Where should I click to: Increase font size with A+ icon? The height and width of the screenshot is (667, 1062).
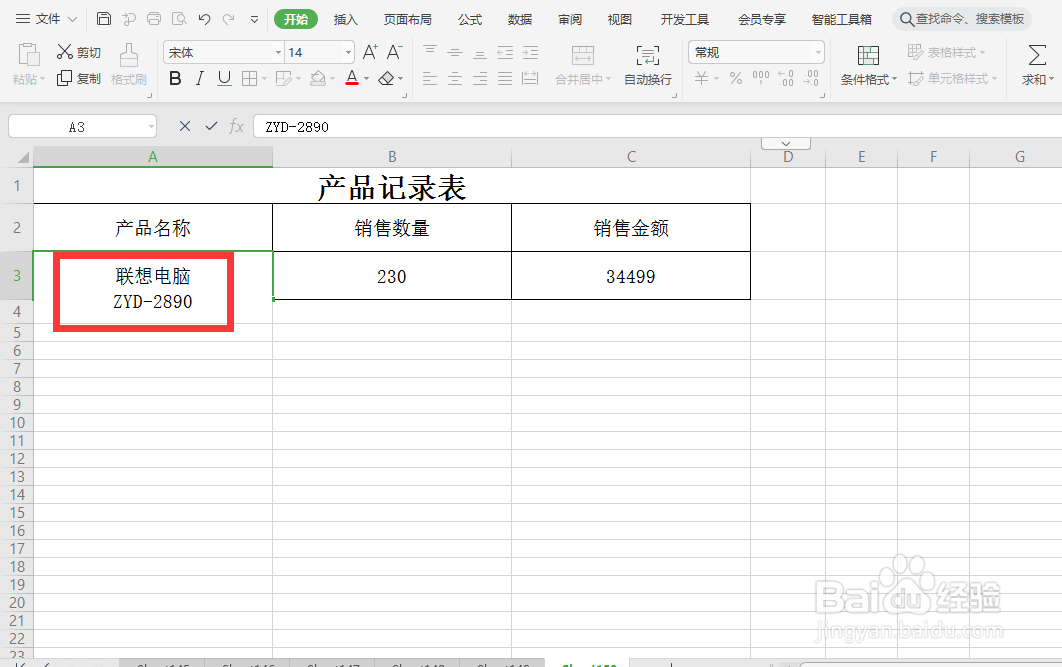point(370,51)
